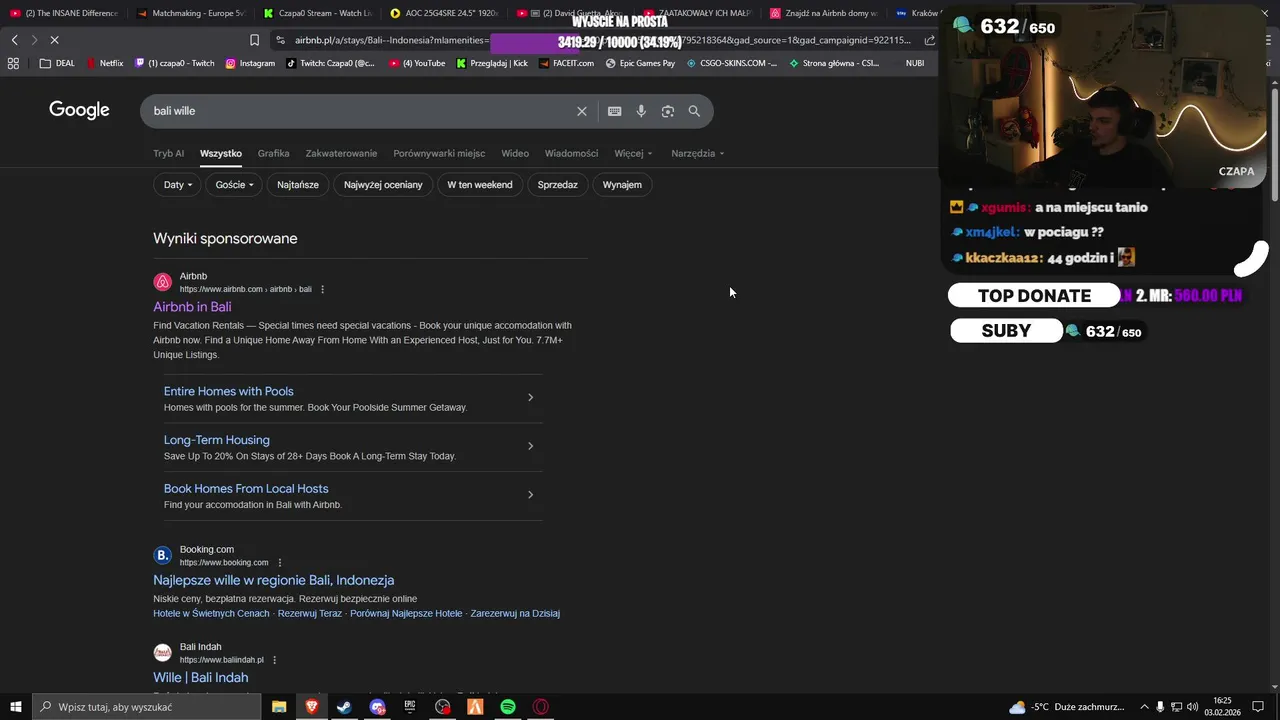Screen dimensions: 1280x720
Task: Clear the search box with the X icon
Action: click(x=582, y=111)
